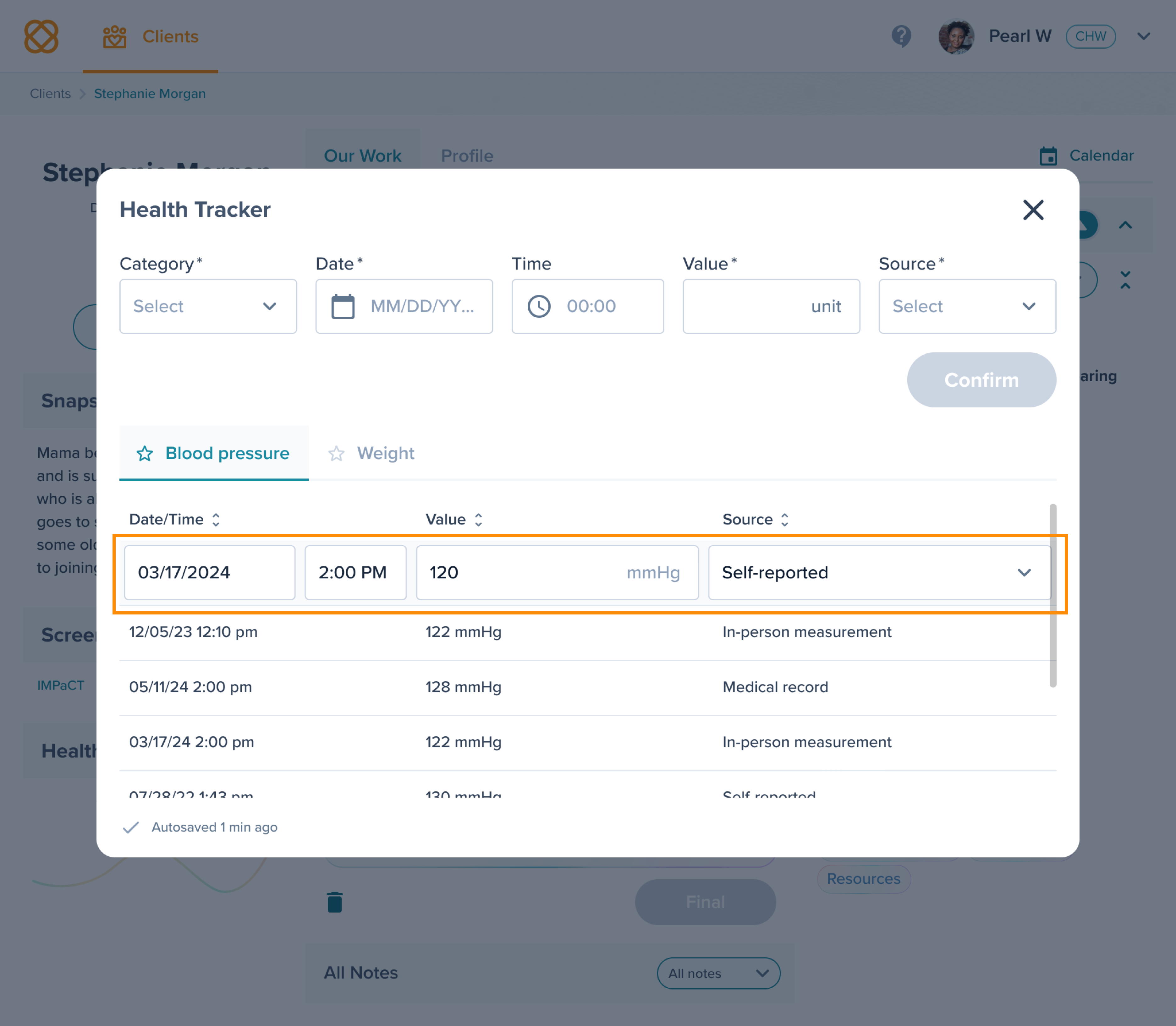The width and height of the screenshot is (1176, 1026).
Task: Open the All notes filter dropdown
Action: point(718,973)
